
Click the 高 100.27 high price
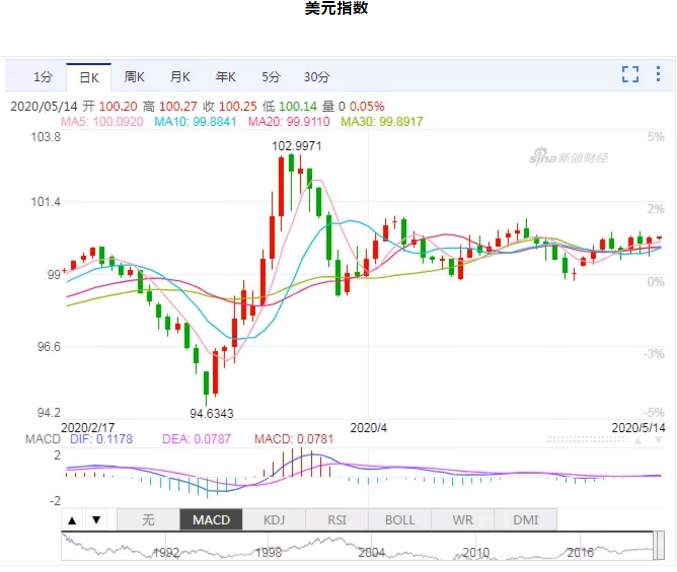(170, 106)
